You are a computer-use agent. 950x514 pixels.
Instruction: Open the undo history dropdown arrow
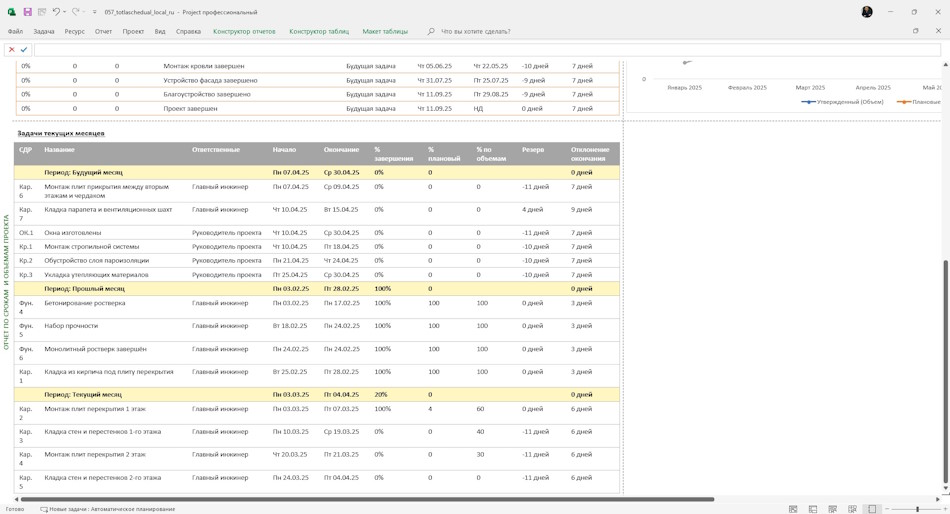64,12
